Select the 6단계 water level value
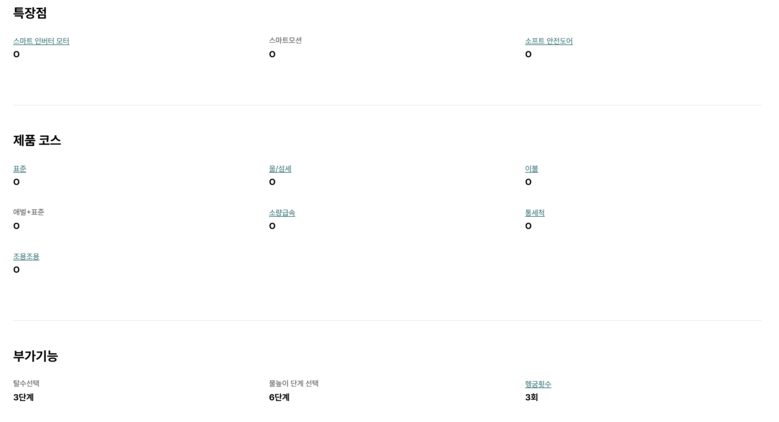Image resolution: width=779 pixels, height=422 pixels. pyautogui.click(x=279, y=397)
